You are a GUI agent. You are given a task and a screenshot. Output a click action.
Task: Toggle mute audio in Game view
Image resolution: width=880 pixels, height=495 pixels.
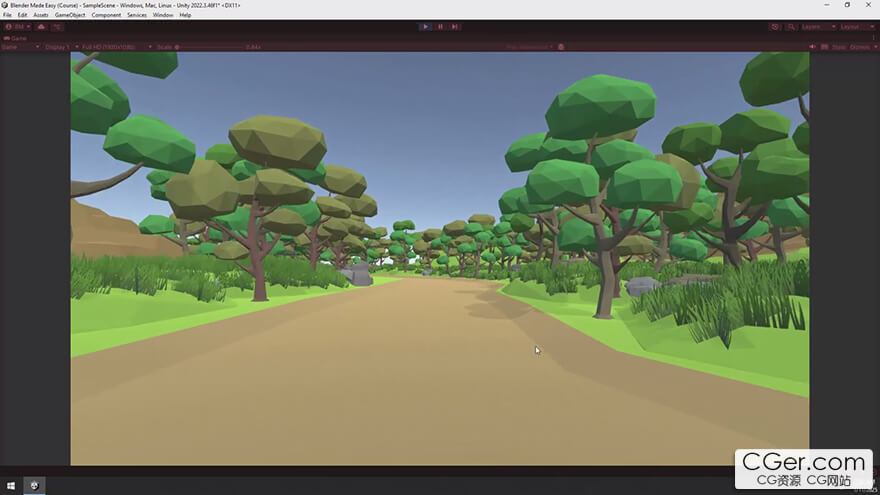[x=812, y=47]
